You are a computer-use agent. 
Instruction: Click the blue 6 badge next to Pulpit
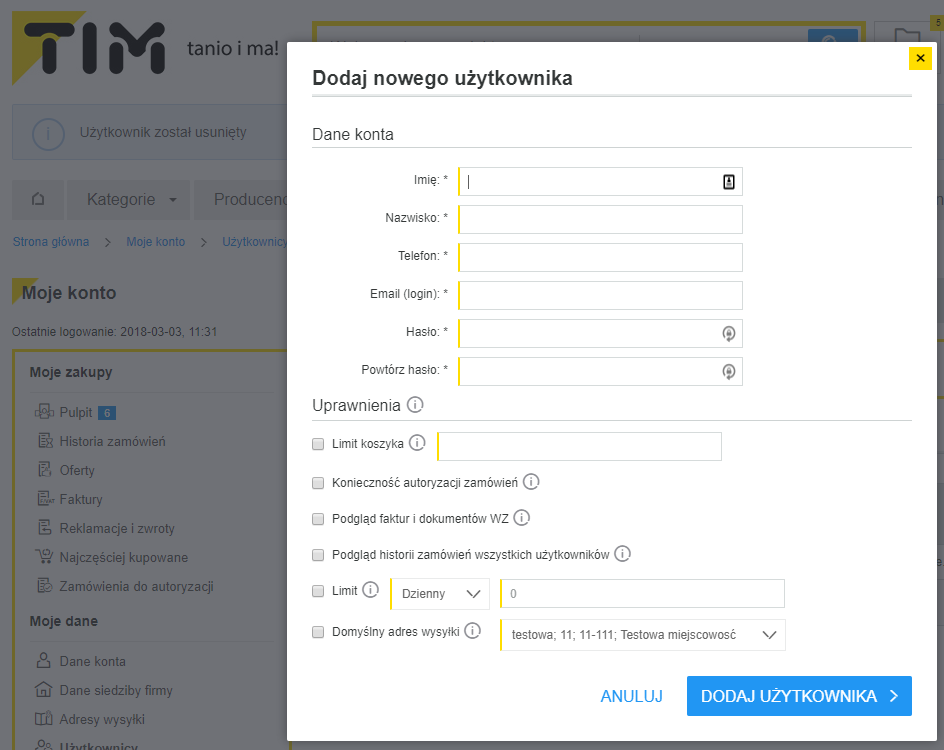point(107,413)
